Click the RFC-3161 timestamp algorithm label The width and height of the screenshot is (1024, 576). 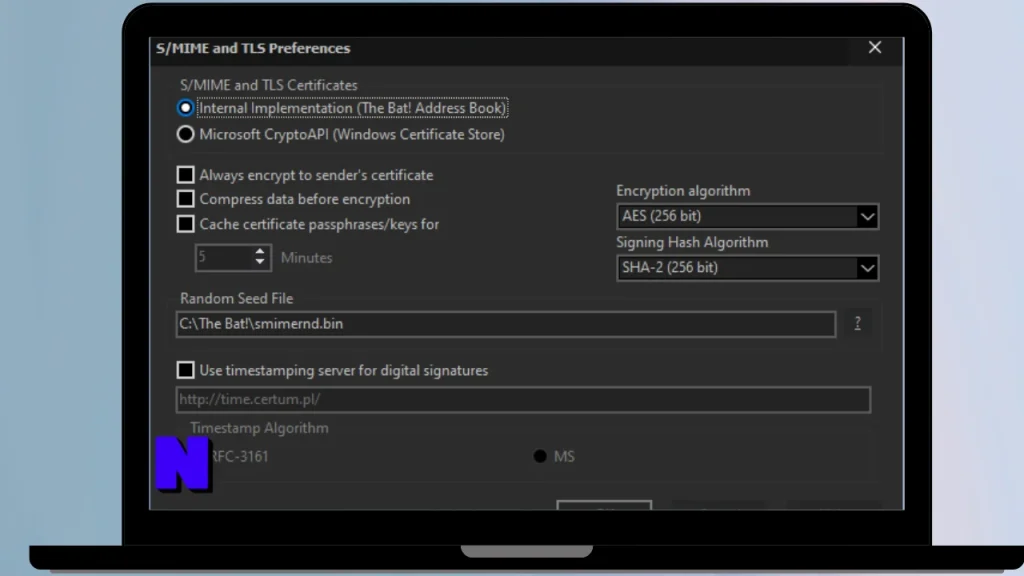[240, 456]
